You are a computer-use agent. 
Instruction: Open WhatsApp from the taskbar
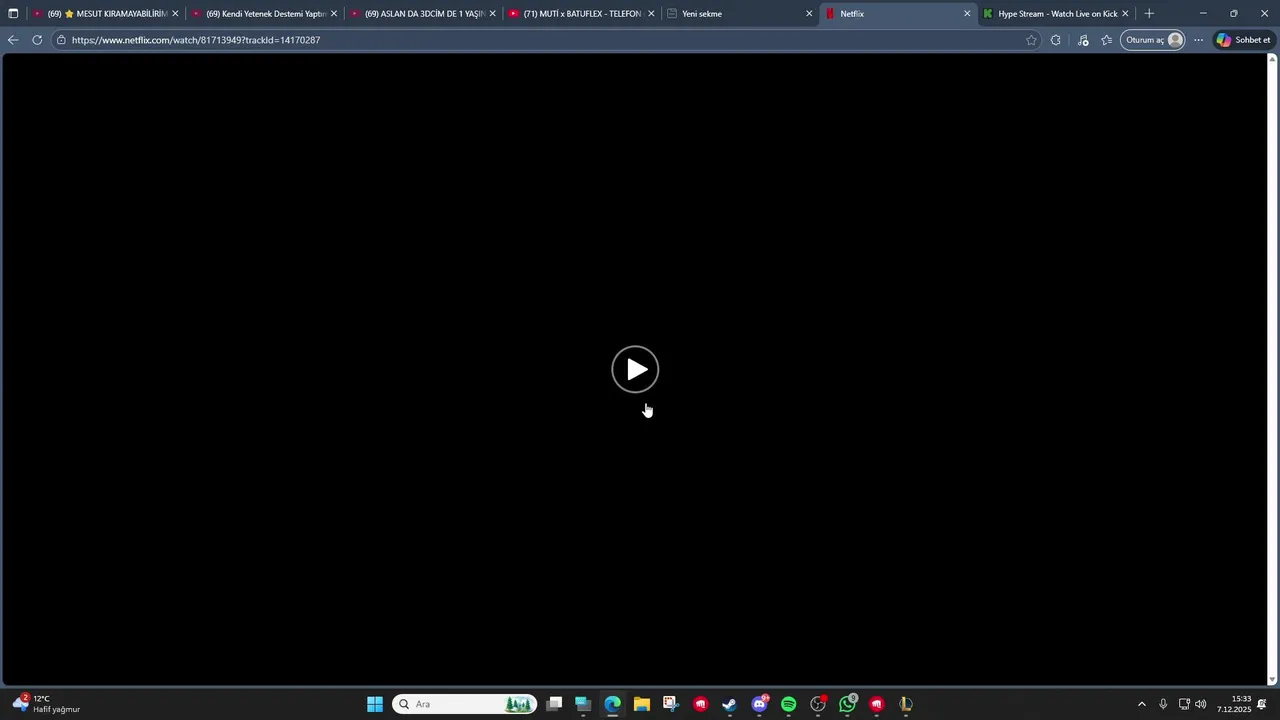(x=848, y=704)
